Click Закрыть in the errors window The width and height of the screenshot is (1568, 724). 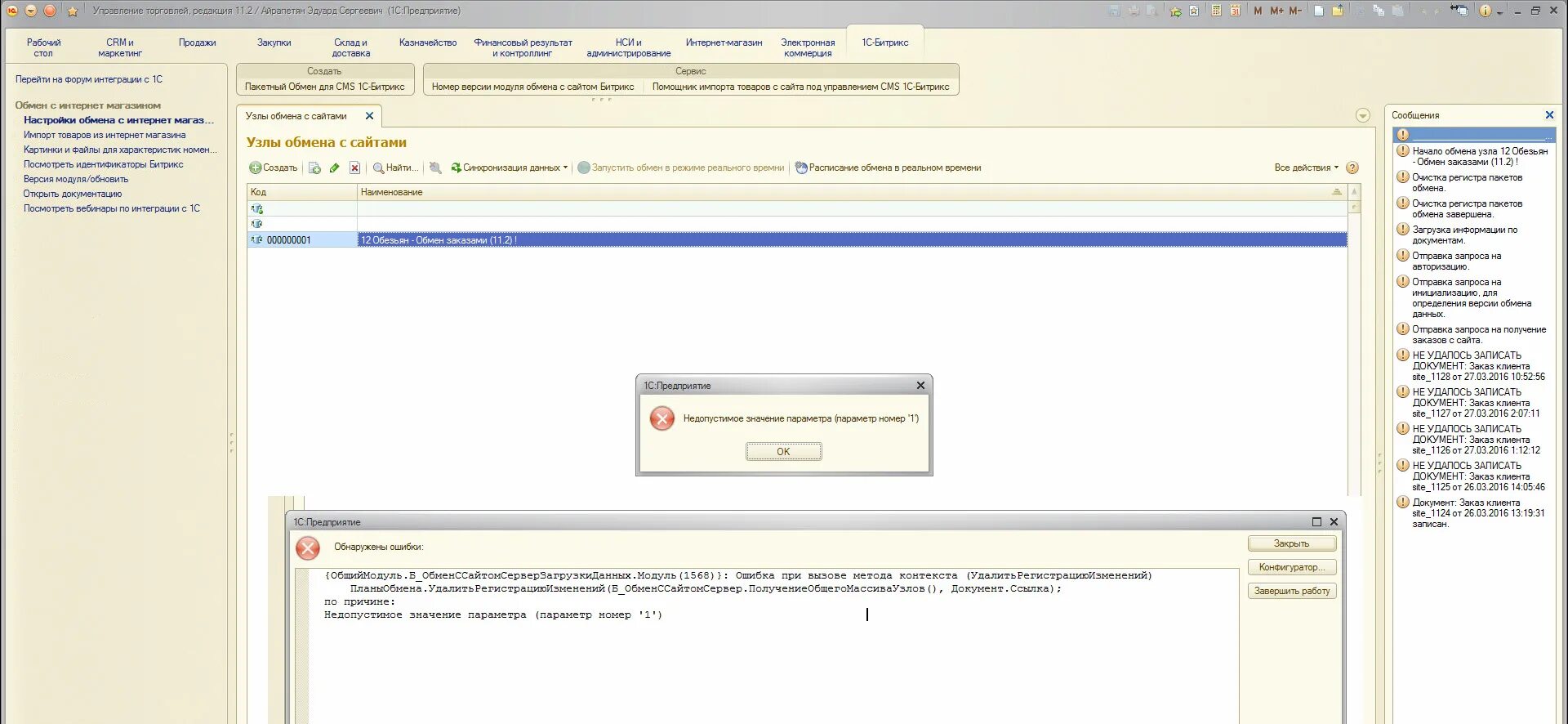click(1292, 543)
